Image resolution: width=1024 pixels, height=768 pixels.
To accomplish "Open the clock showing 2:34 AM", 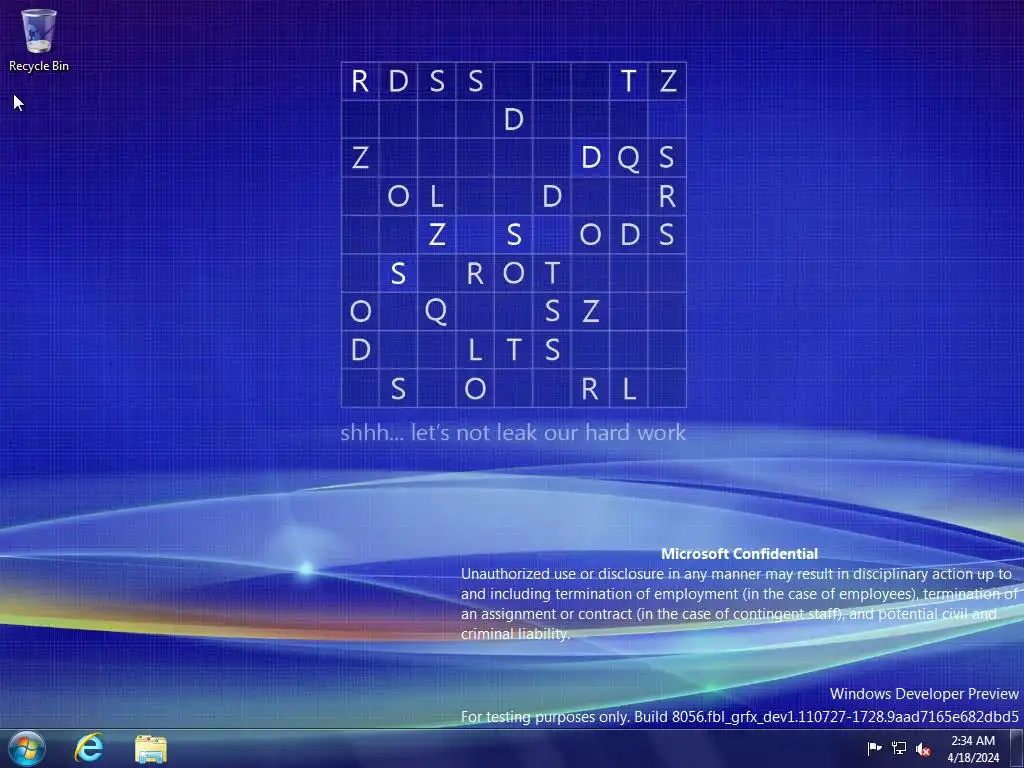I will [973, 749].
